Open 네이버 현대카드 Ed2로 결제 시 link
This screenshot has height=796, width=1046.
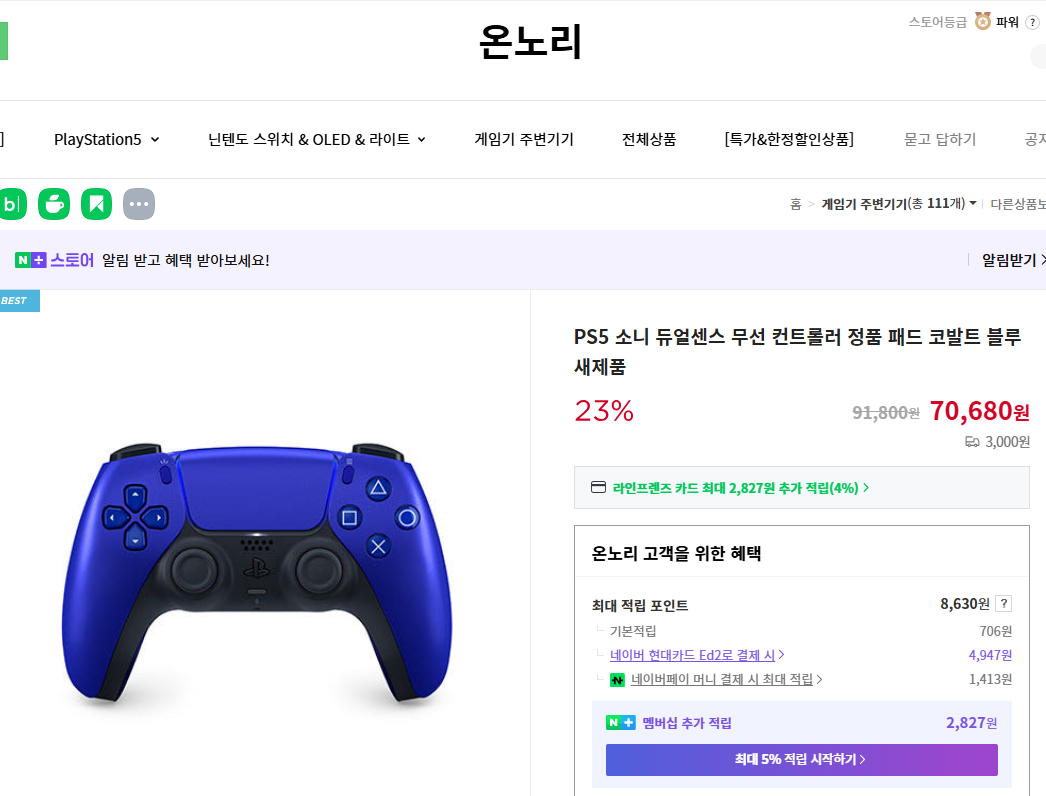tap(697, 655)
